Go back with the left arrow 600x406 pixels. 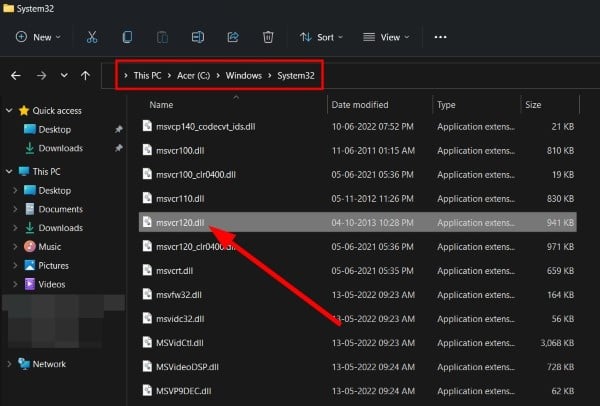16,76
